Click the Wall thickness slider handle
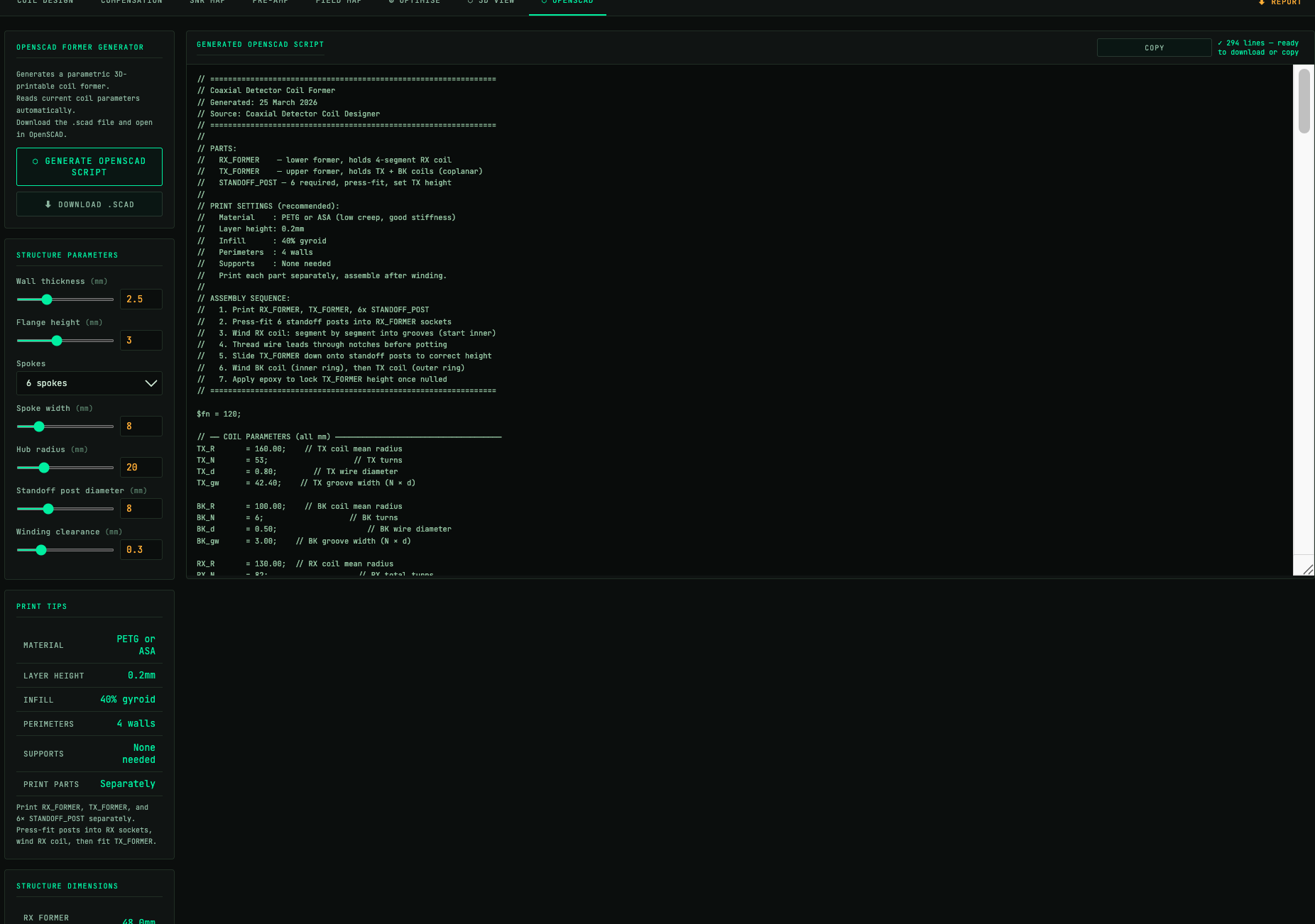Viewport: 1315px width, 924px height. (47, 299)
